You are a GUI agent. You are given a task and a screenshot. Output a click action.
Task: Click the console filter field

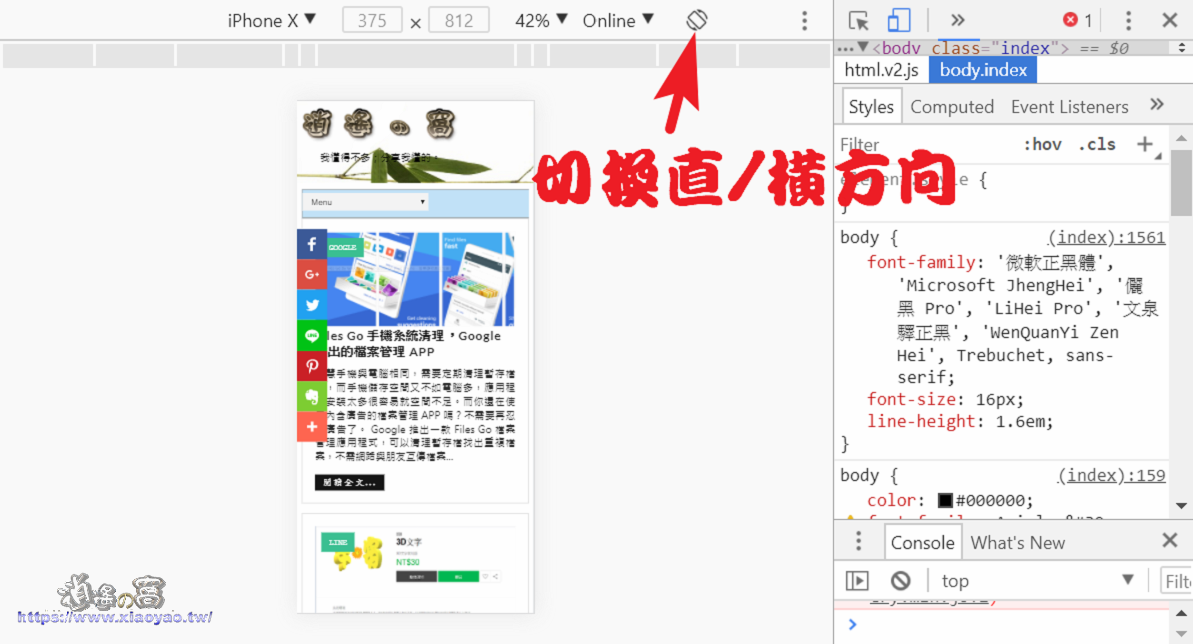click(1176, 582)
